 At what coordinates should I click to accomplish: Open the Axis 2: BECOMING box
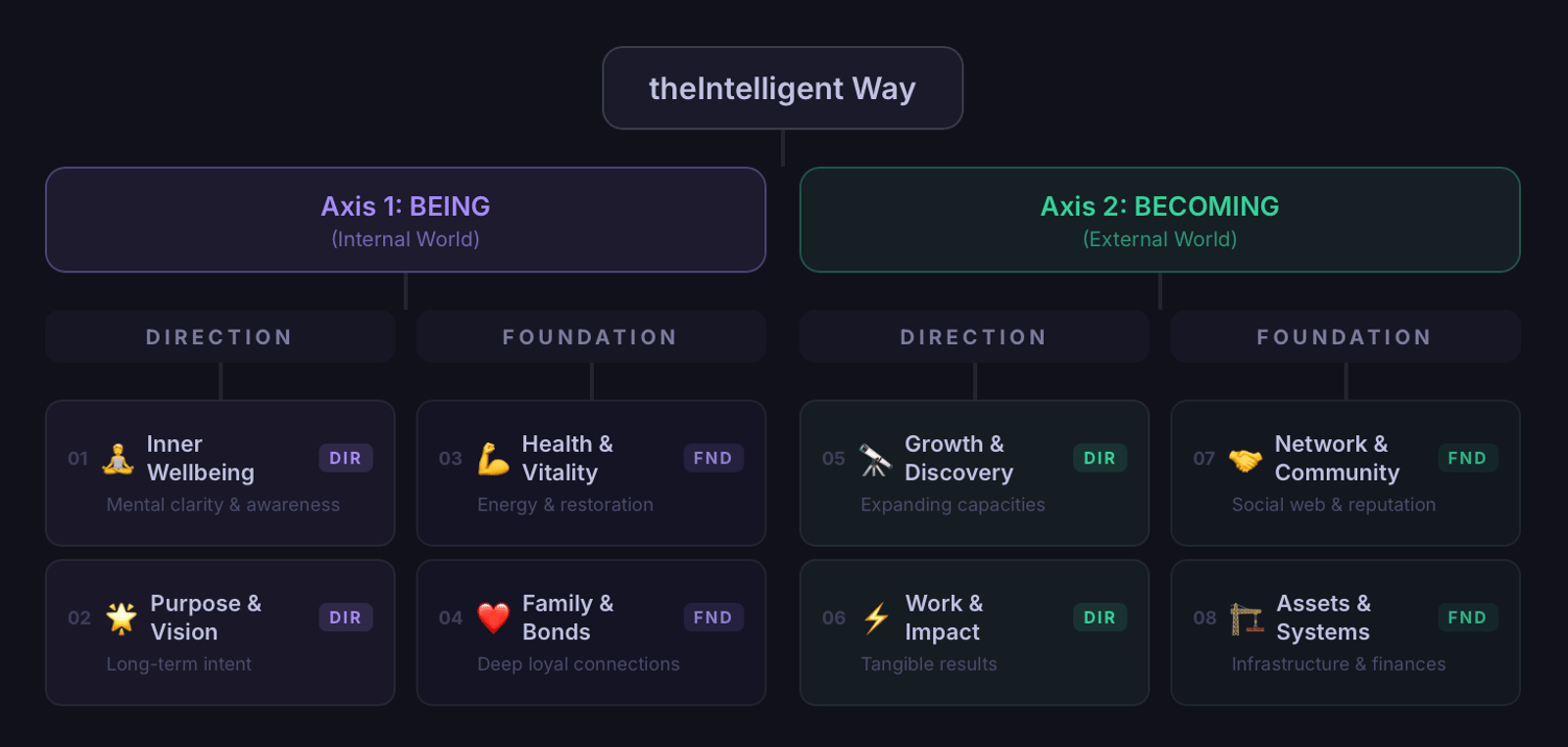(1159, 220)
